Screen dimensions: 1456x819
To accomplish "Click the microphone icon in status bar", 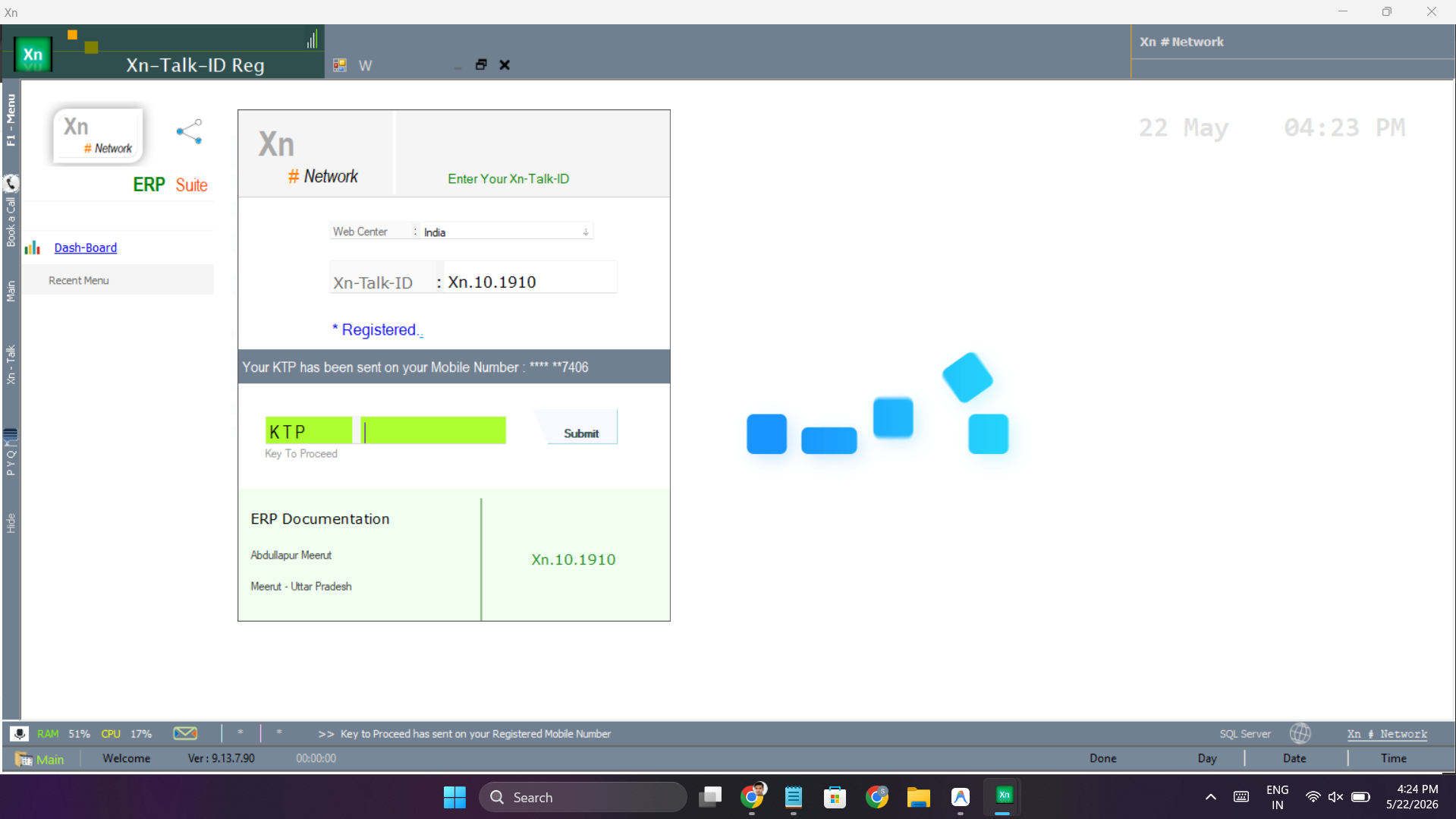I will (19, 733).
